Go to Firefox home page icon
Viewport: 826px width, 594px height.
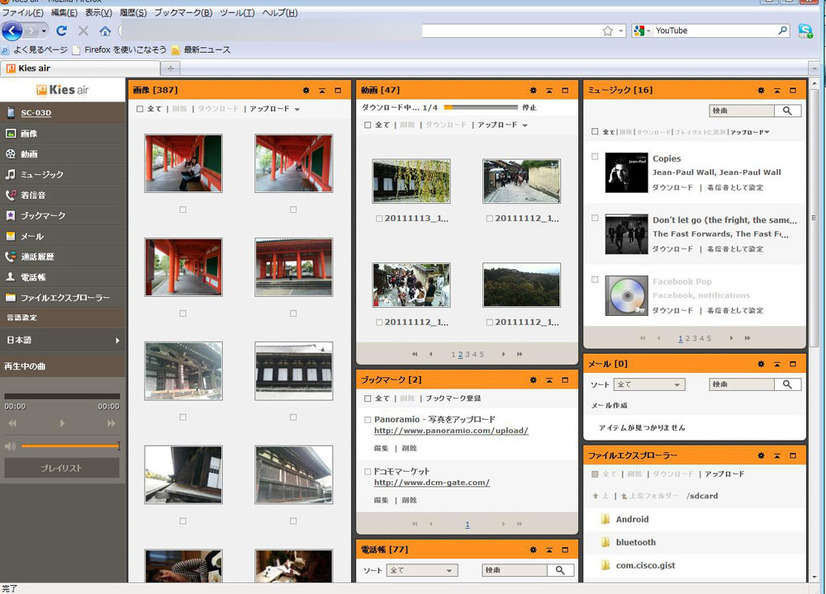[105, 31]
